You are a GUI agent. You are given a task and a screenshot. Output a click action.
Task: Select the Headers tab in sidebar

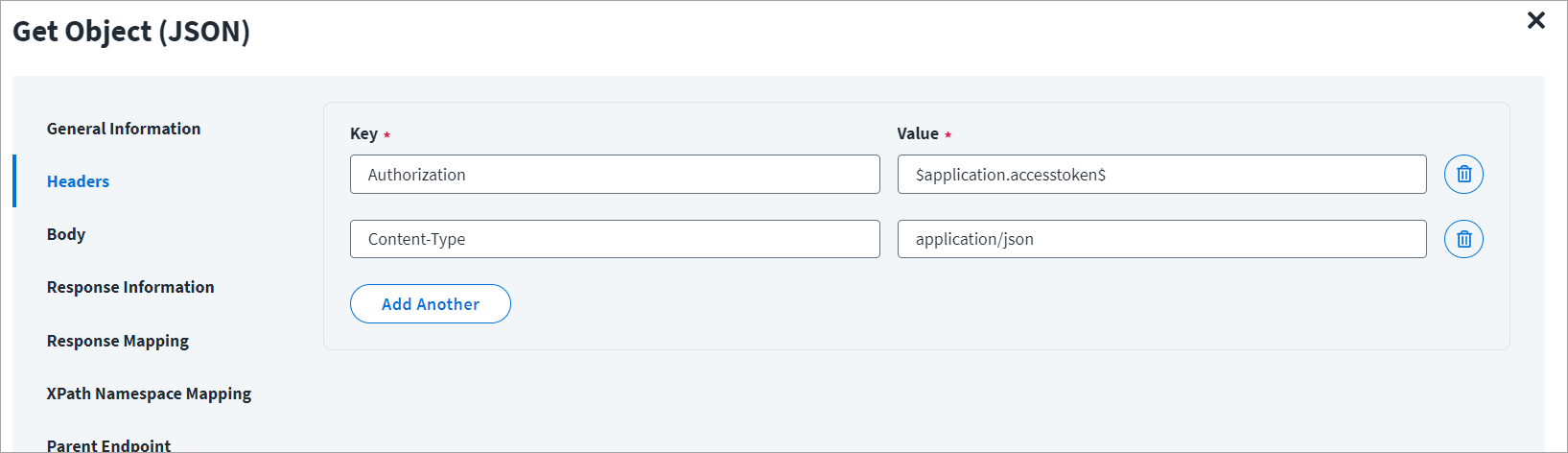click(78, 181)
